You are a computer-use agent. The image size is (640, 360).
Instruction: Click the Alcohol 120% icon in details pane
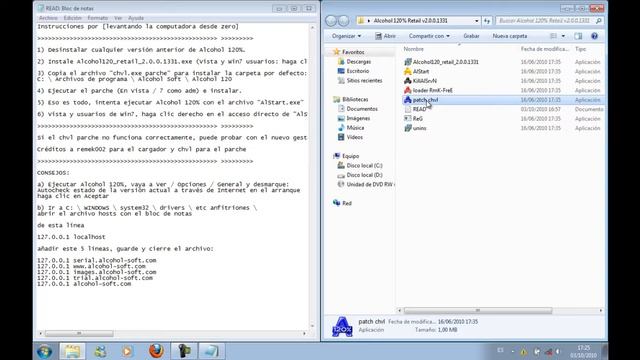342,326
